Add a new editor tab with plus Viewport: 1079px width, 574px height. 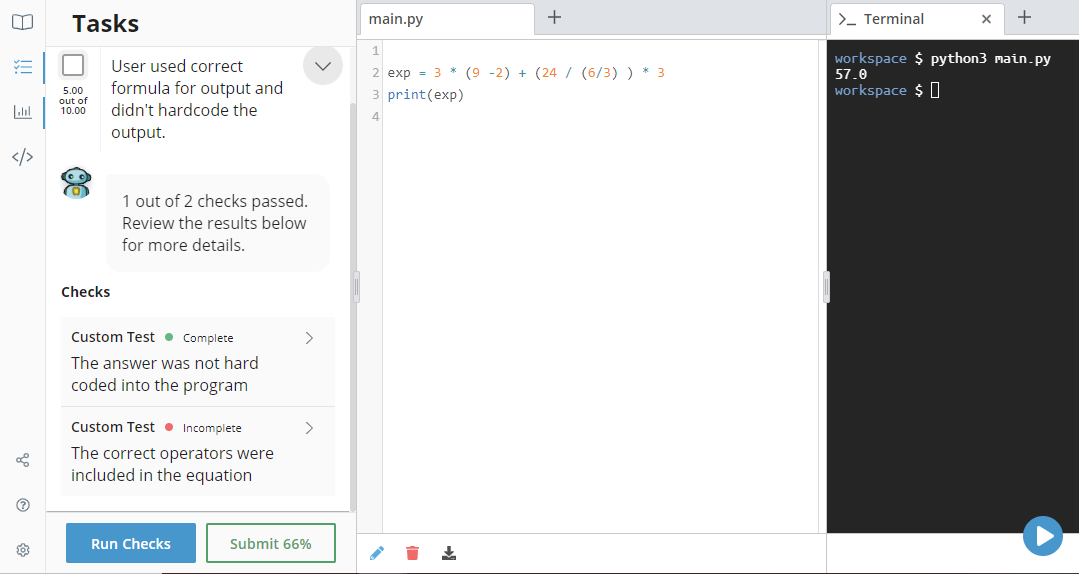(x=554, y=17)
